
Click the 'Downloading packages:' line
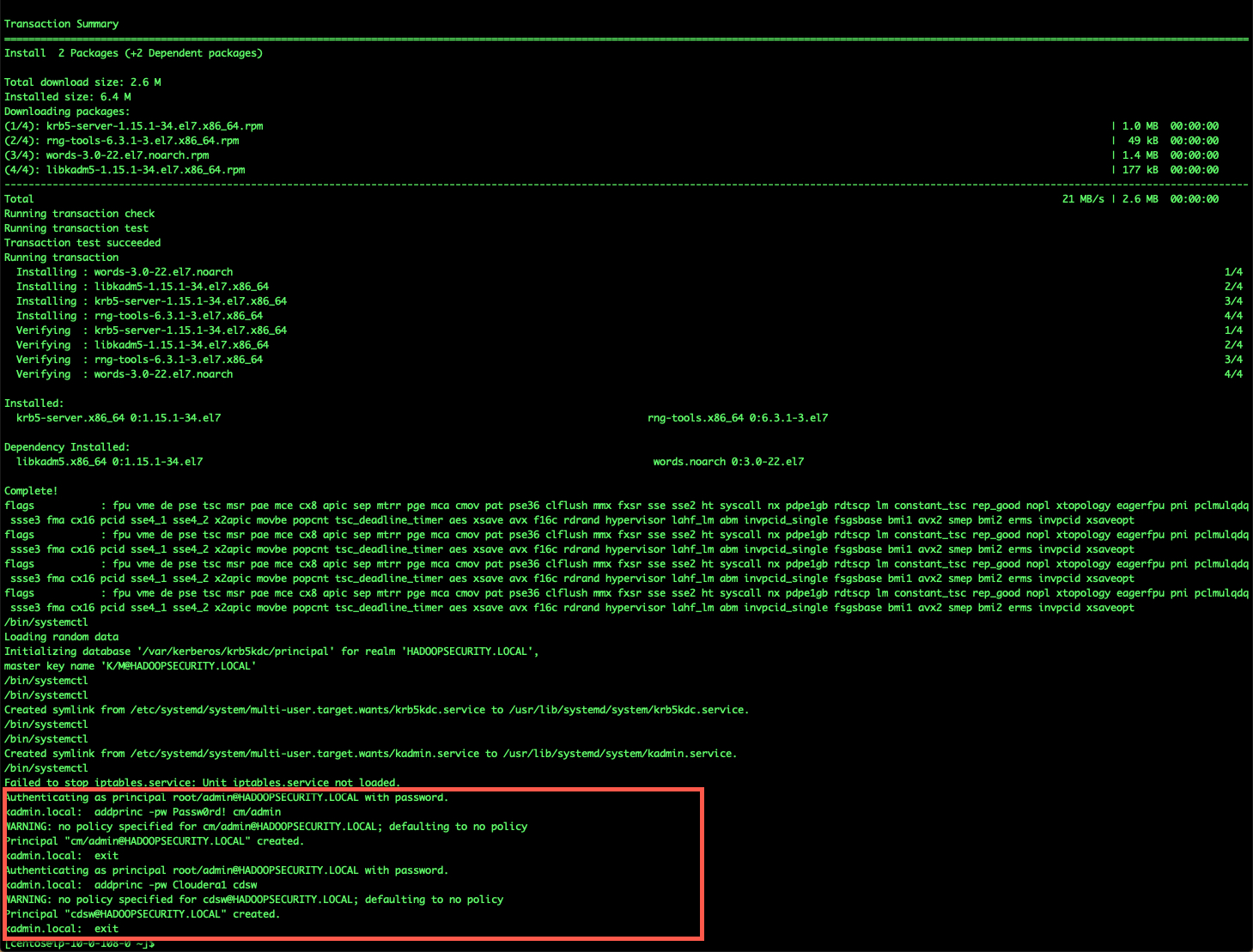67,112
